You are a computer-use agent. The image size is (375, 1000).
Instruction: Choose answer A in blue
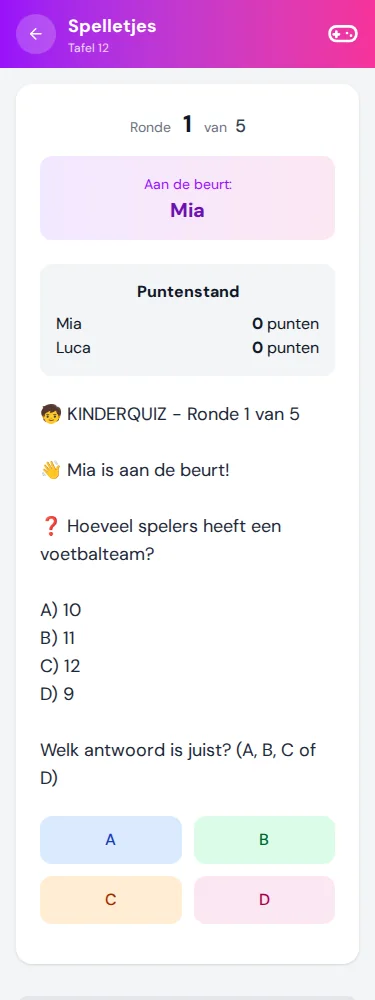click(x=111, y=840)
